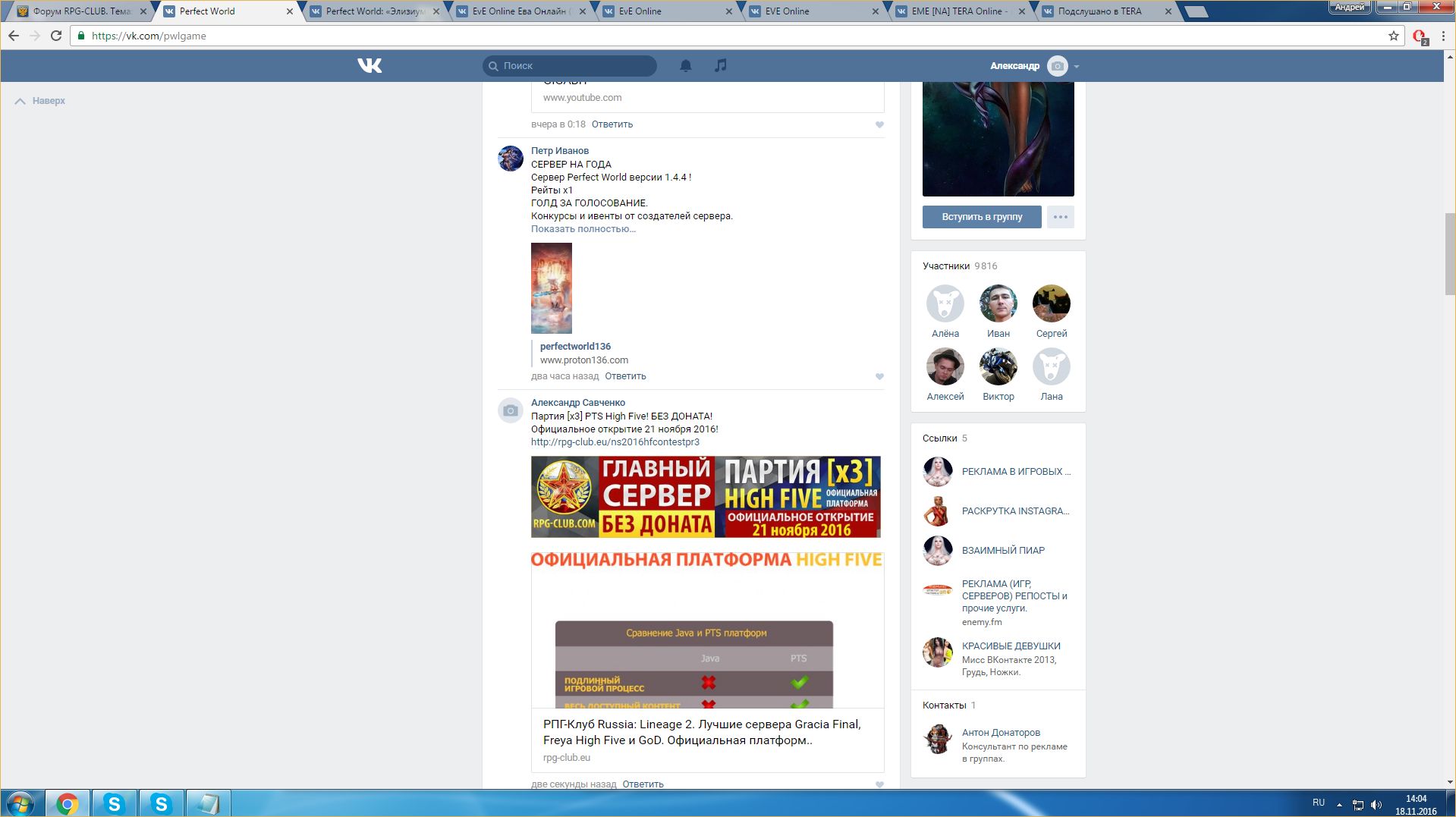Follow the rpg-club.eu/ns2016hfcontestpr3 URL
Screen dimensions: 1456x817
(x=615, y=442)
